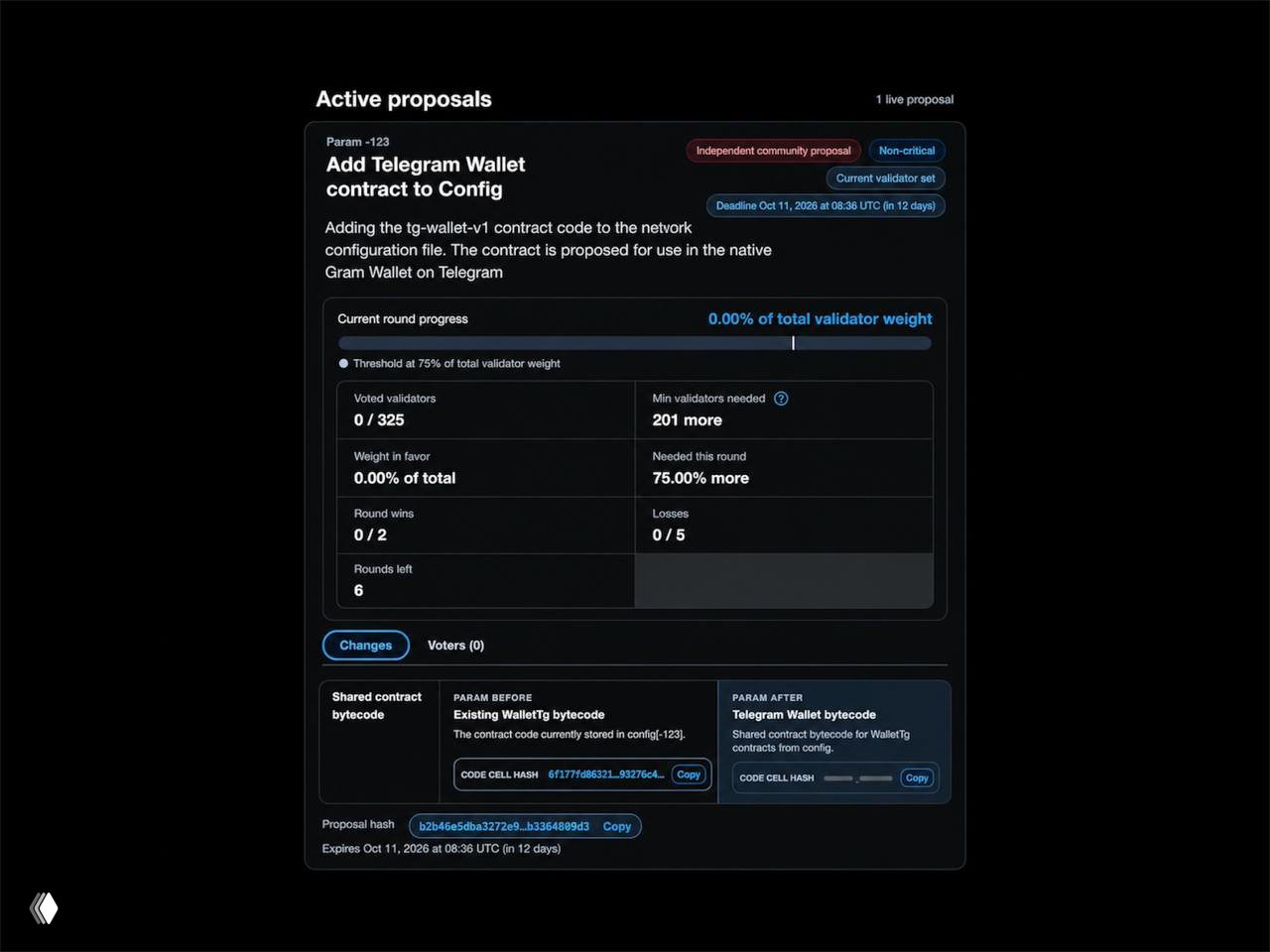Click the Independent community proposal badge
Image resolution: width=1270 pixels, height=952 pixels.
coord(774,151)
